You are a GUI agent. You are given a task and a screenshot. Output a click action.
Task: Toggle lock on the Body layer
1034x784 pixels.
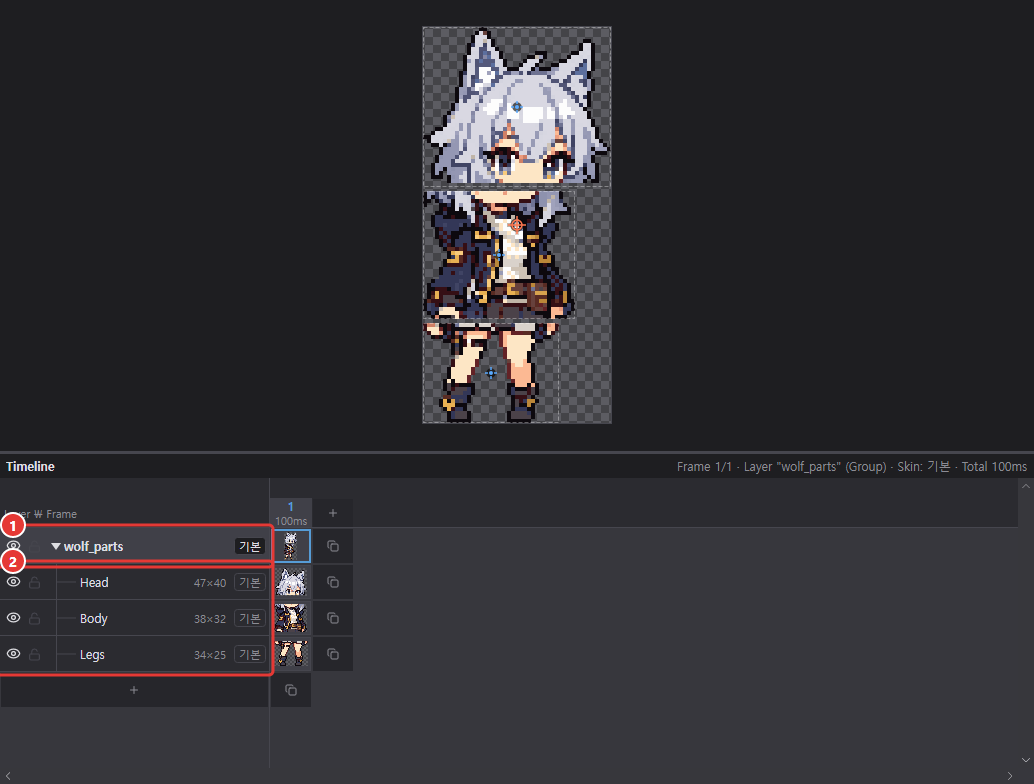point(34,618)
